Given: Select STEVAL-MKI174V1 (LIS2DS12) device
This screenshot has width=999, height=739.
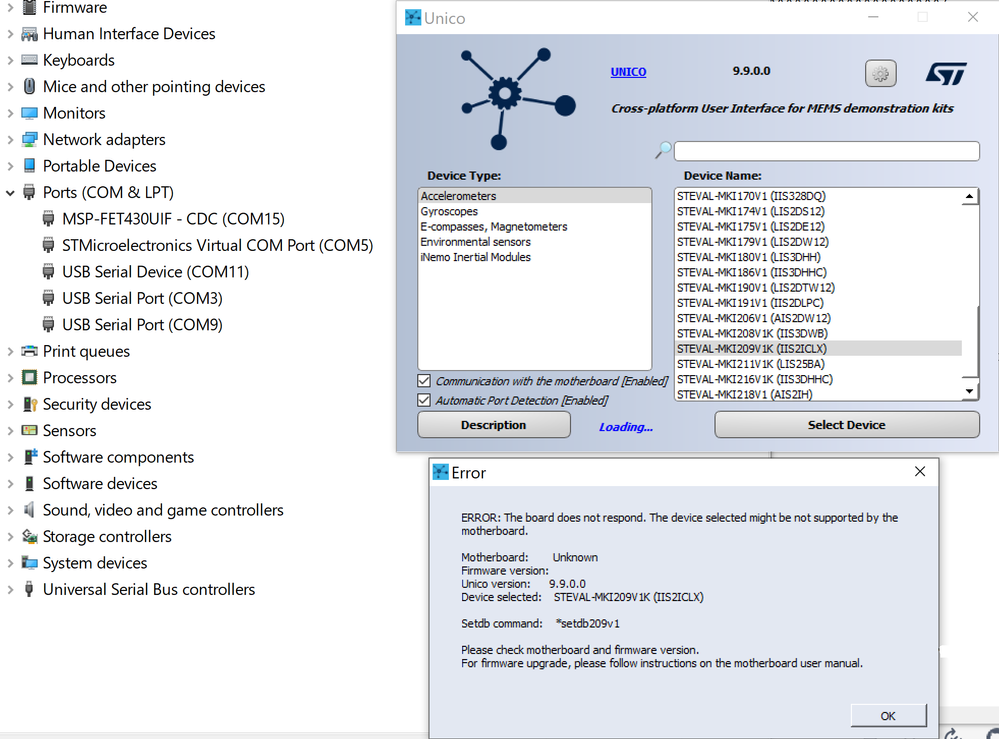Looking at the screenshot, I should pos(818,212).
